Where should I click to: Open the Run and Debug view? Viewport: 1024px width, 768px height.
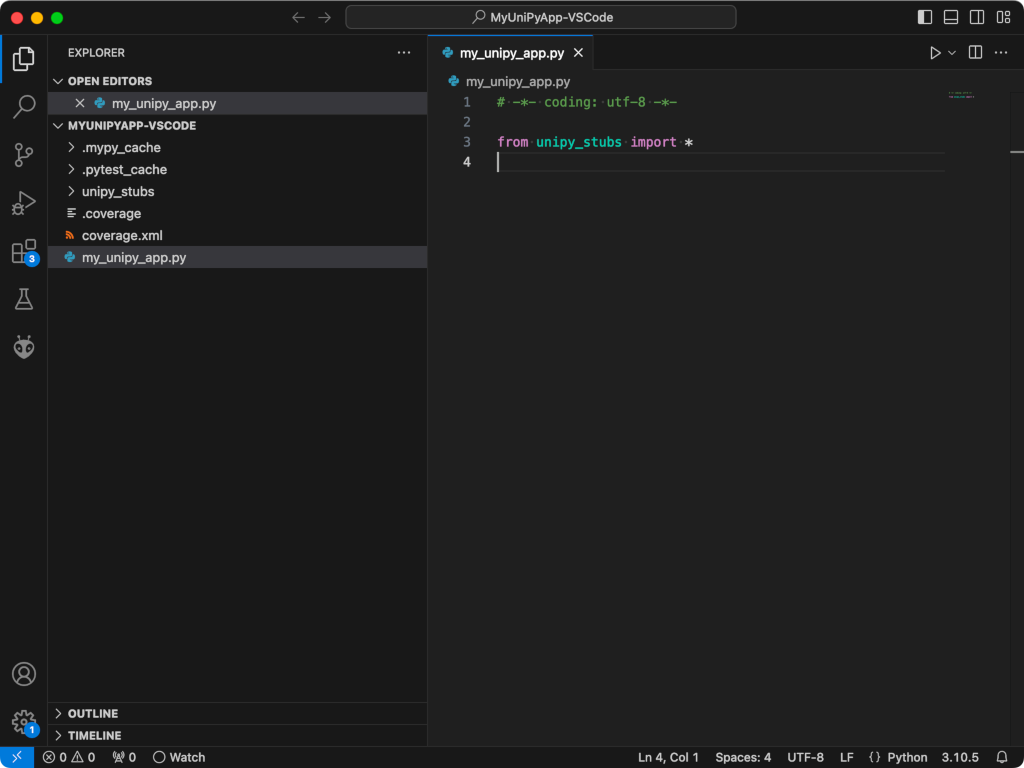(x=24, y=203)
